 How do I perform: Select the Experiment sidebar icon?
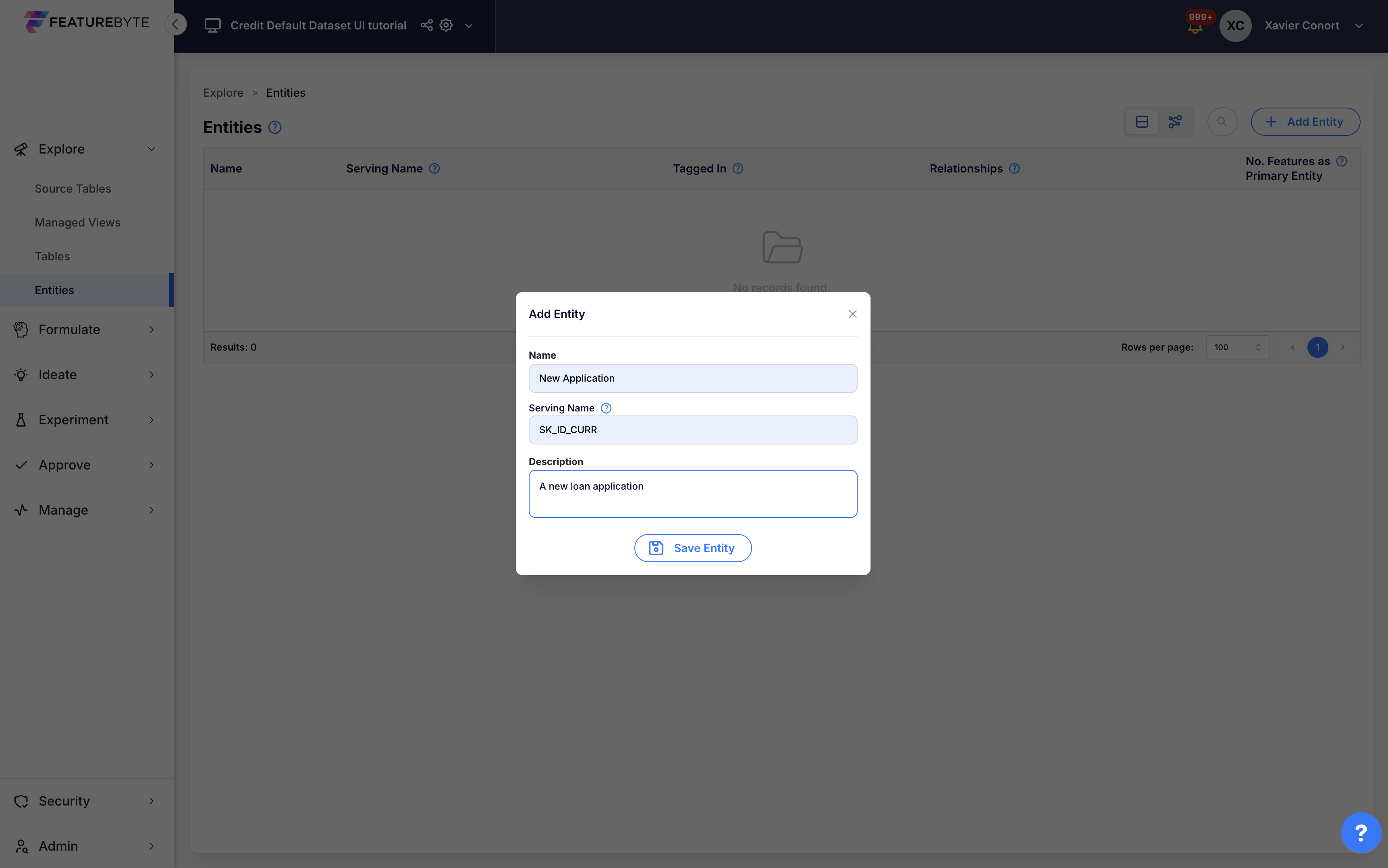pos(21,419)
